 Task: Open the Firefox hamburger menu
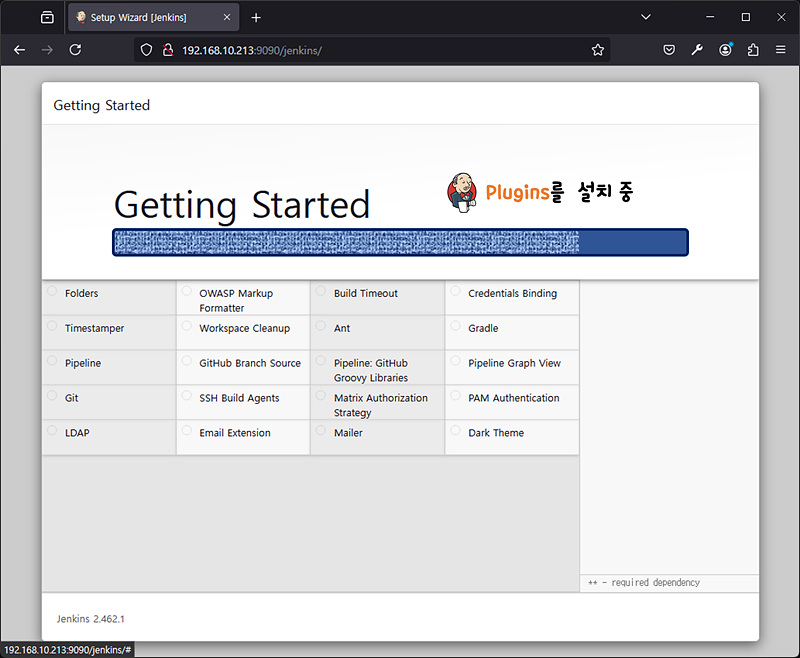pos(781,50)
